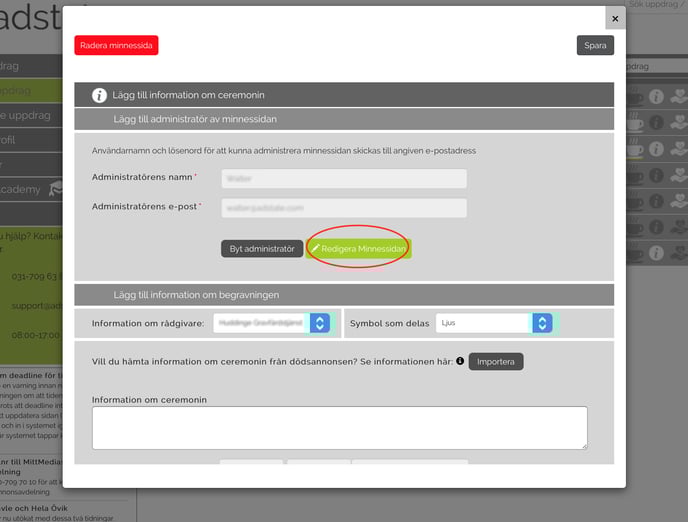Open Redigera Minnessidan green button
Image resolution: width=688 pixels, height=522 pixels.
(x=358, y=249)
